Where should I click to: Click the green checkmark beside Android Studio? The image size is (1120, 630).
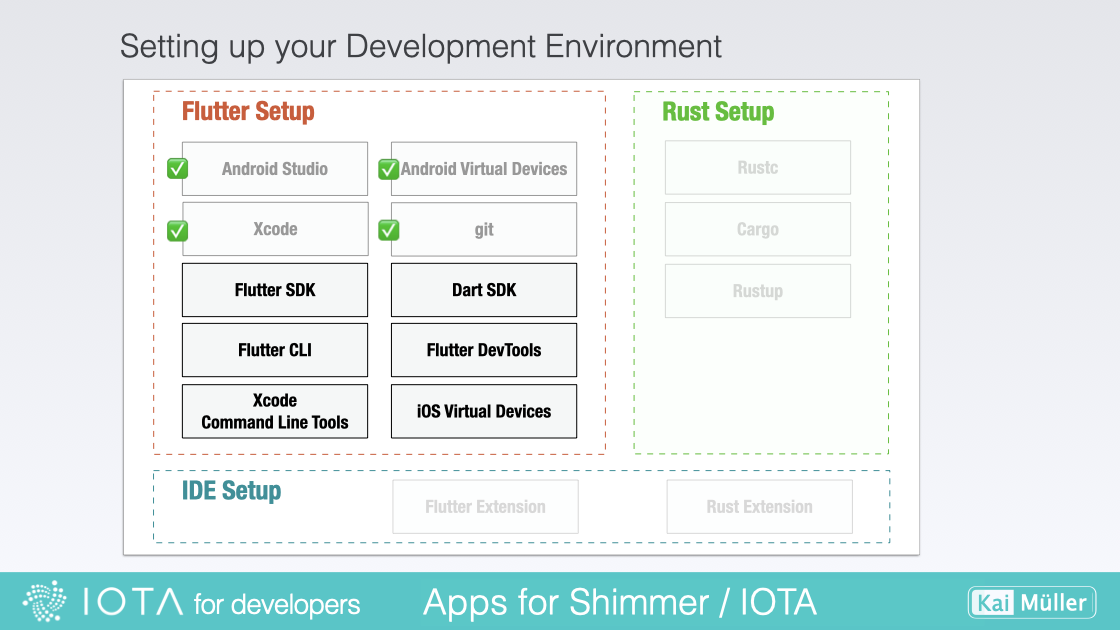coord(177,169)
